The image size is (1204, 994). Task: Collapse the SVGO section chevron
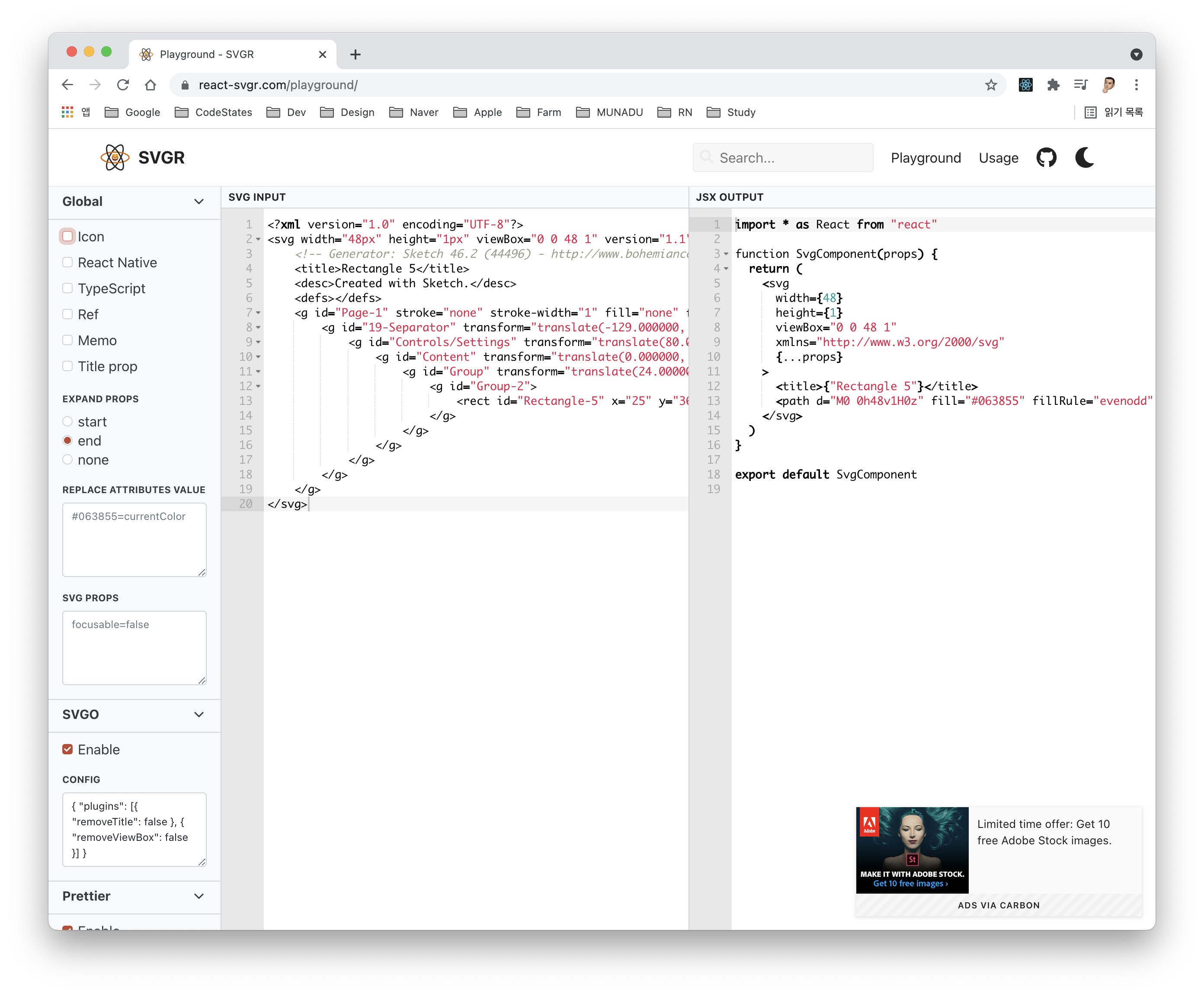(x=199, y=715)
